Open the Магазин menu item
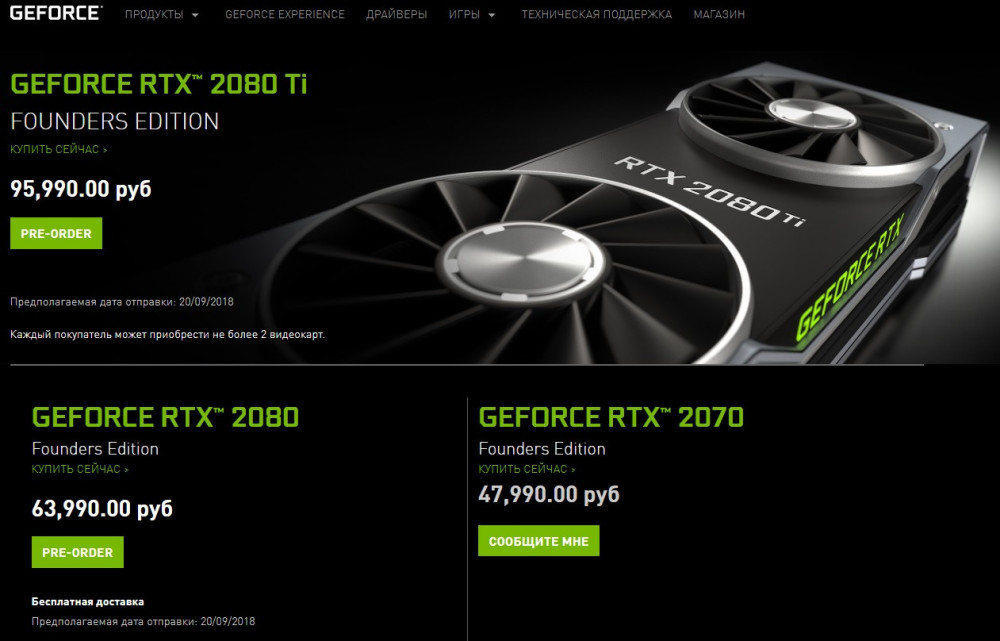 (719, 14)
